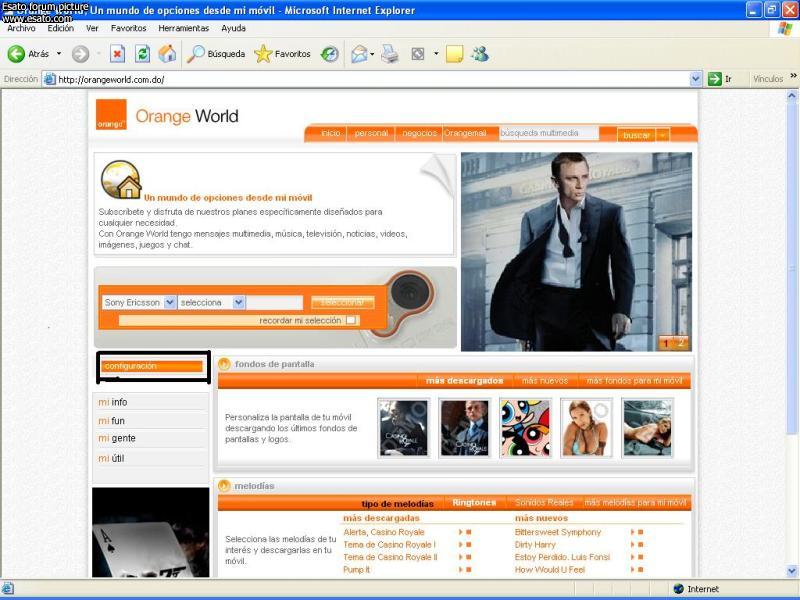Open the Sony Ericsson brand dropdown
The image size is (800, 600).
coord(170,303)
